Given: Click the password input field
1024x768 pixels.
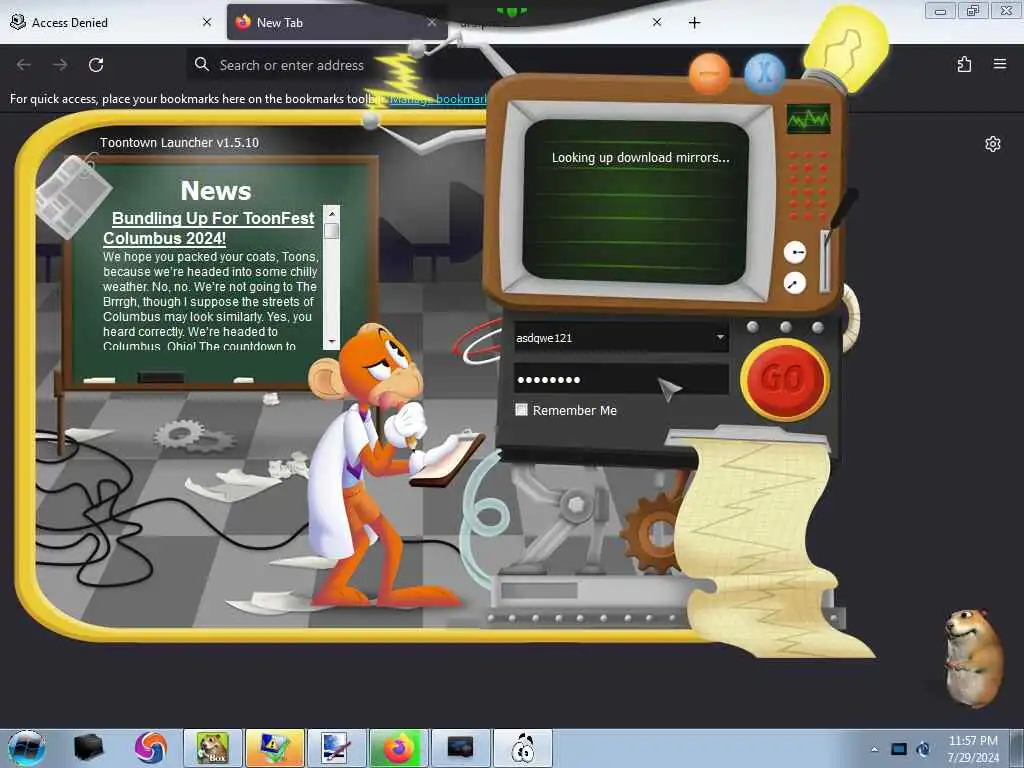Looking at the screenshot, I should (x=621, y=379).
